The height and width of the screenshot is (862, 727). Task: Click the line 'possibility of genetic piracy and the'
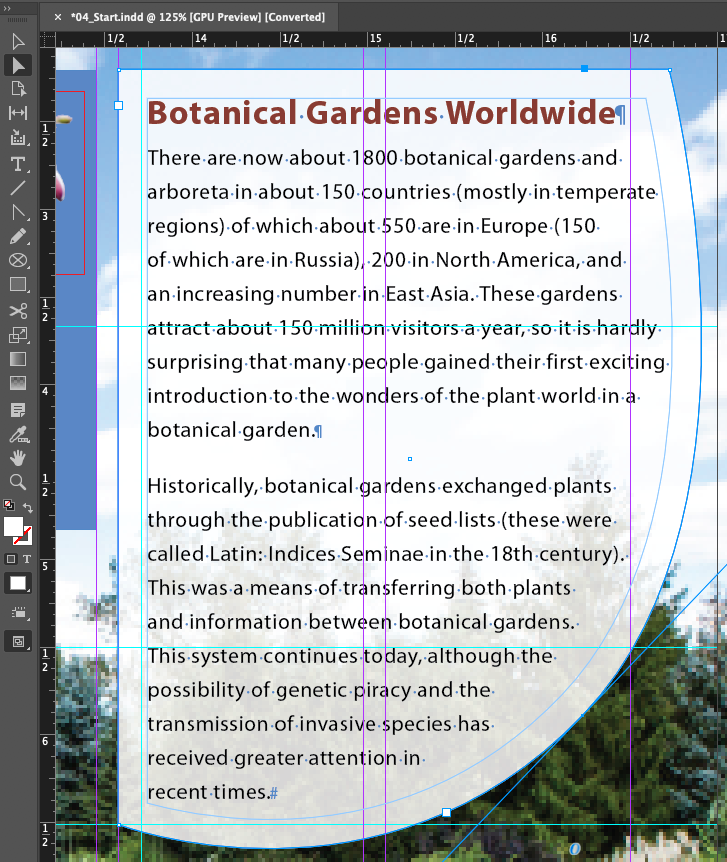[x=320, y=690]
